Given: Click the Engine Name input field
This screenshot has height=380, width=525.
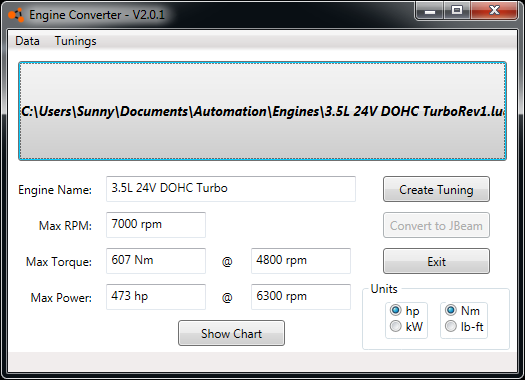Looking at the screenshot, I should click(x=231, y=189).
